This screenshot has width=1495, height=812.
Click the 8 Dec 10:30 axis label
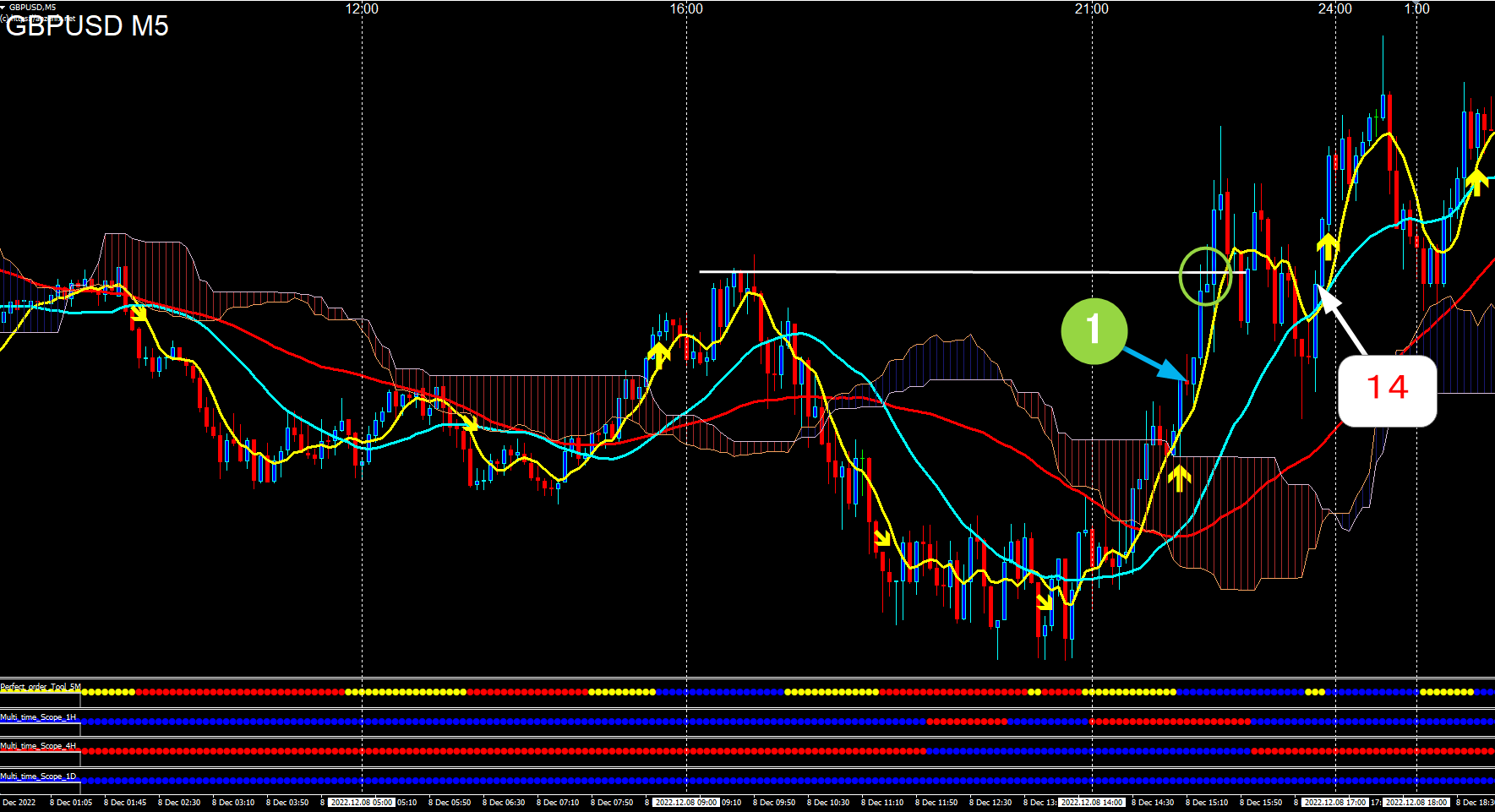point(828,803)
